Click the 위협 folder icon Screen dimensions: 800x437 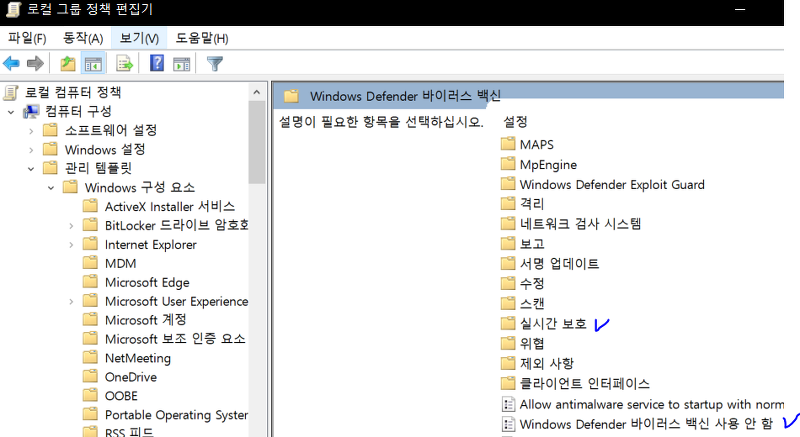(508, 343)
